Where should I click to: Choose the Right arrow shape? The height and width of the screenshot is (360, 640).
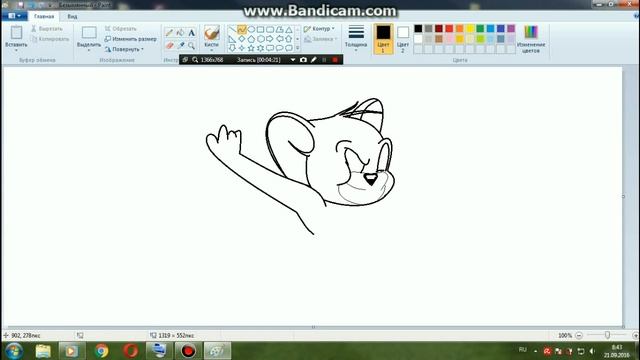(x=270, y=39)
